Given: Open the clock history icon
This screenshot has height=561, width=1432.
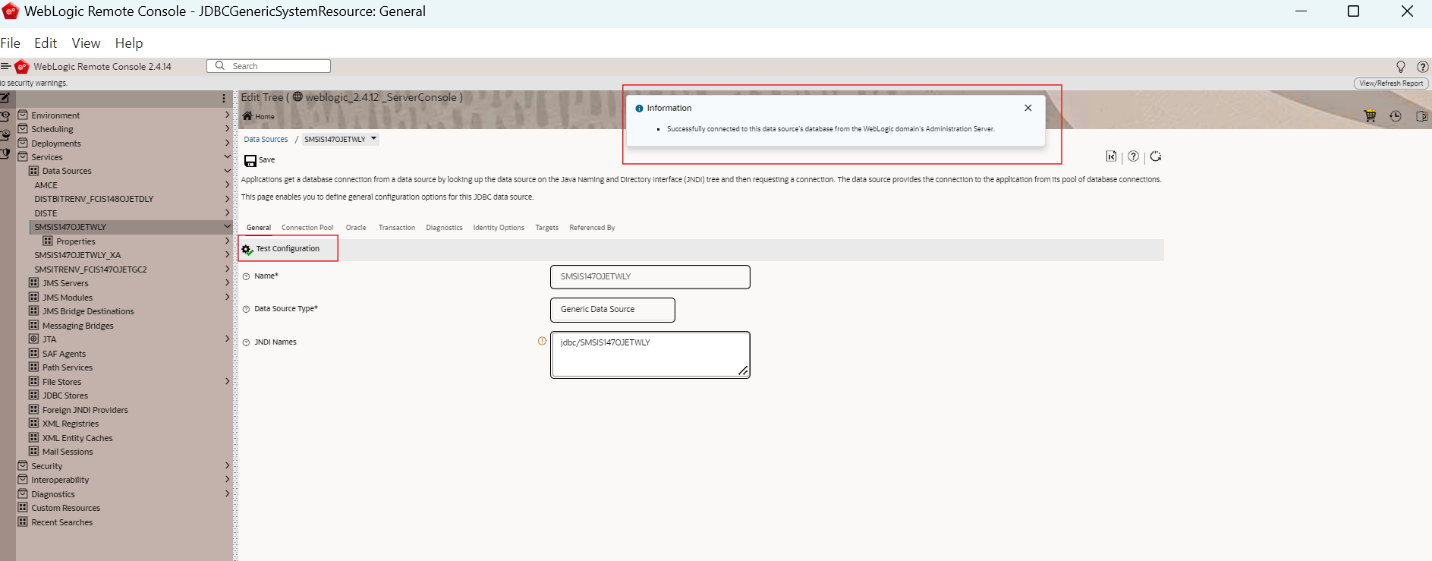Looking at the screenshot, I should (x=1395, y=116).
